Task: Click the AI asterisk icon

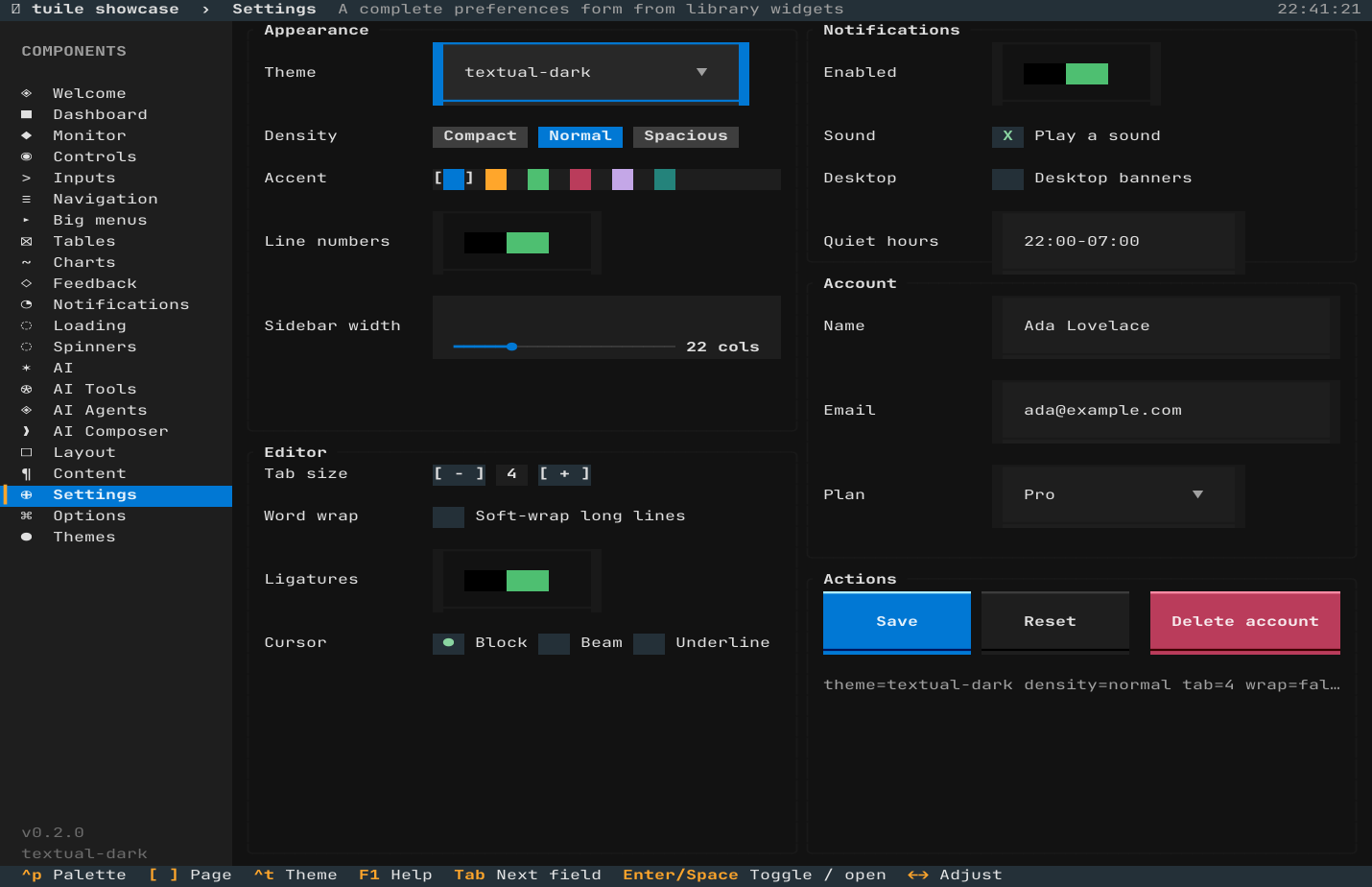Action: point(27,368)
